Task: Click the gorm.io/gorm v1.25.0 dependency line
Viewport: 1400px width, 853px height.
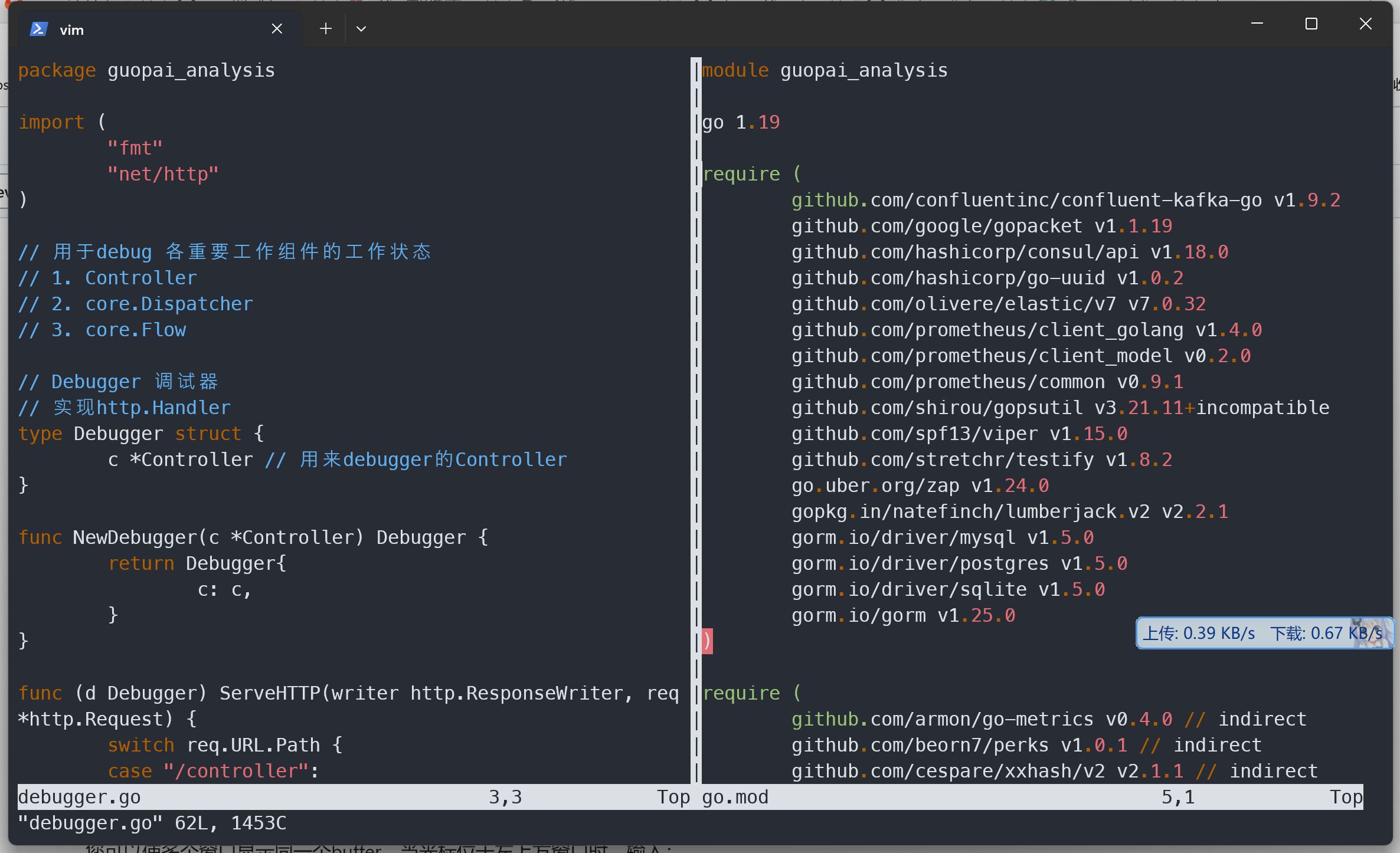Action: (903, 615)
